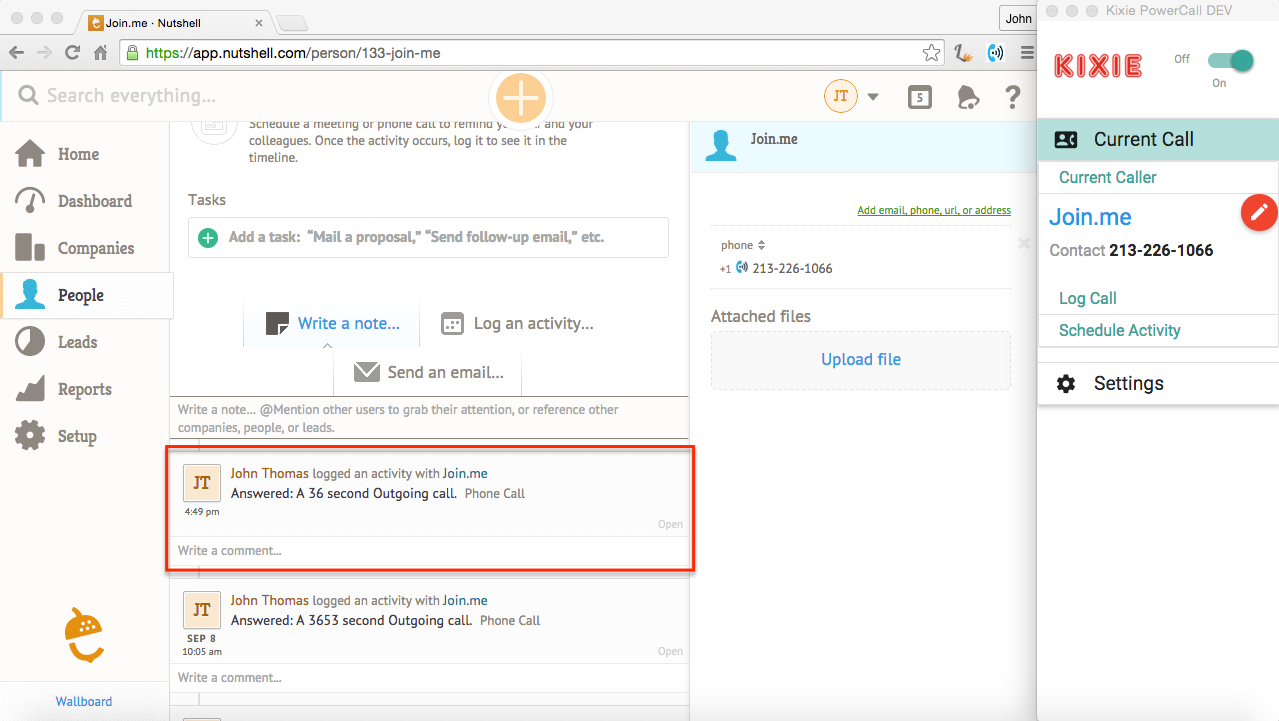Open the Send an email envelope icon
The width and height of the screenshot is (1279, 721).
click(x=366, y=371)
